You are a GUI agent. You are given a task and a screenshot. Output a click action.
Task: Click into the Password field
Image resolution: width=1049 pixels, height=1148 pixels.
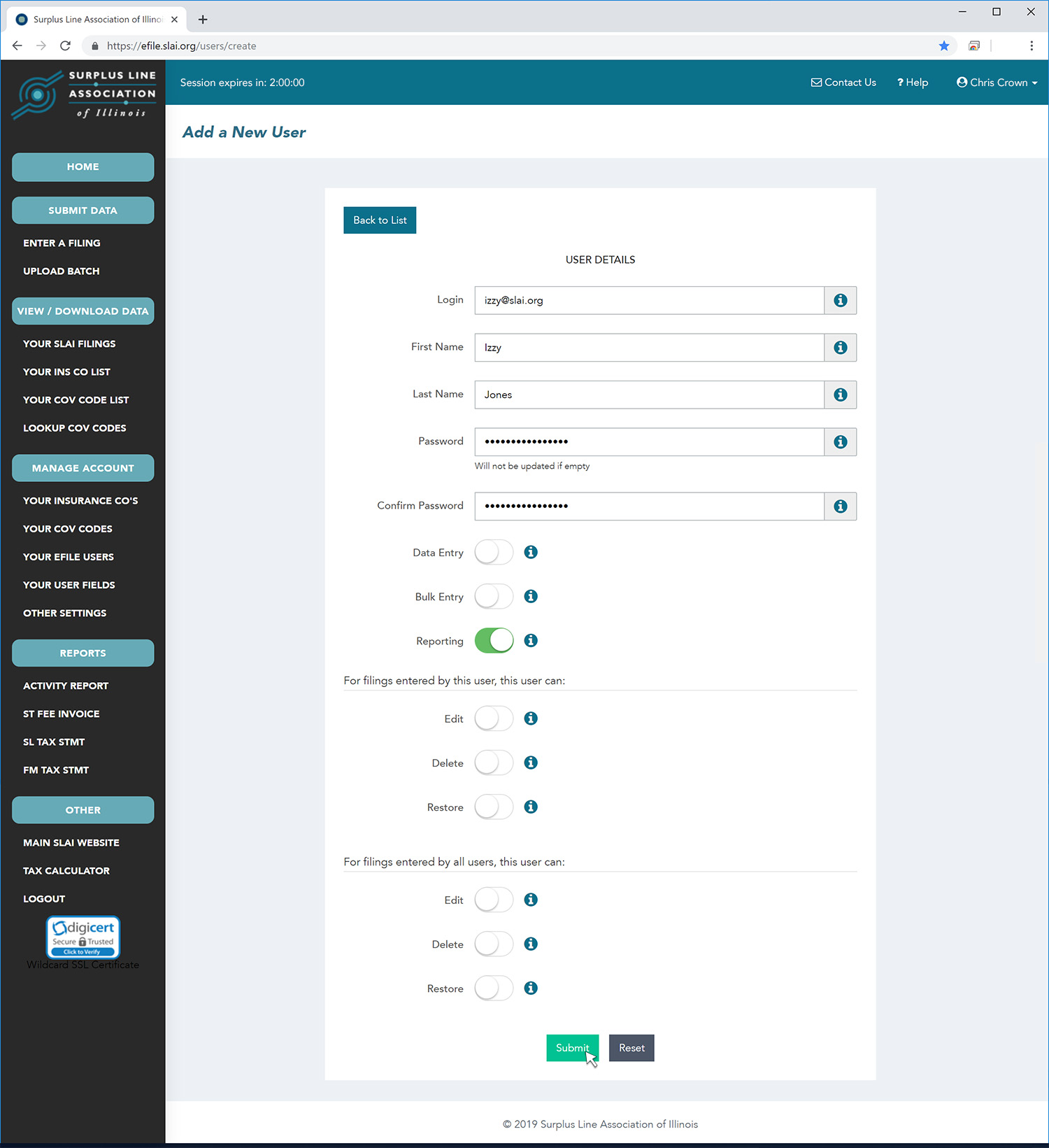click(649, 442)
